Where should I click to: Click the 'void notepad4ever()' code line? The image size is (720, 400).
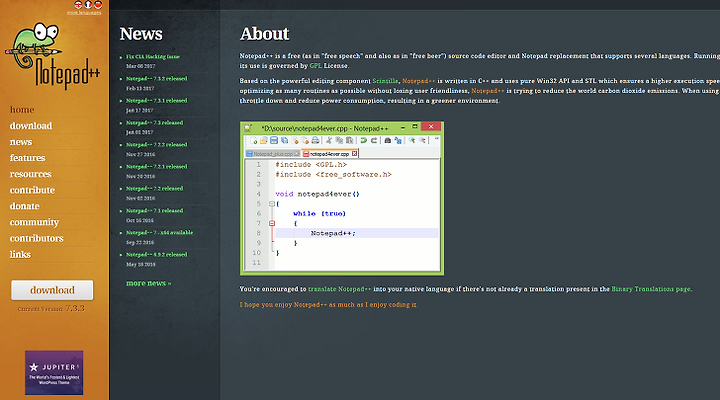(x=317, y=194)
